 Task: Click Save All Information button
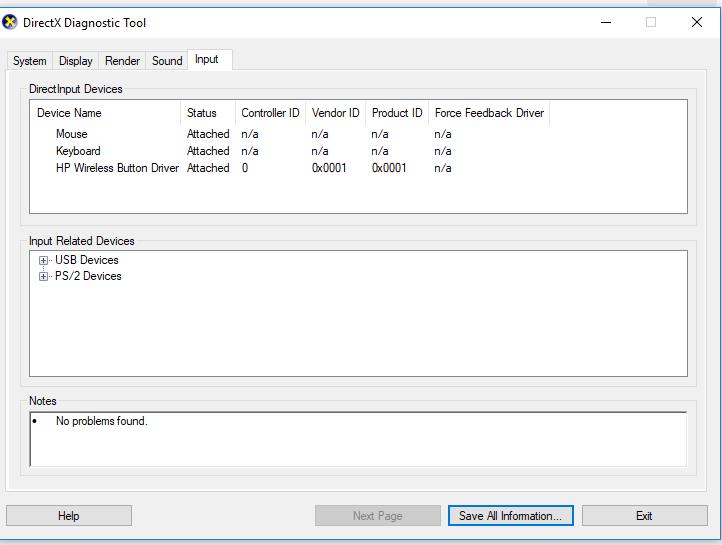click(511, 516)
